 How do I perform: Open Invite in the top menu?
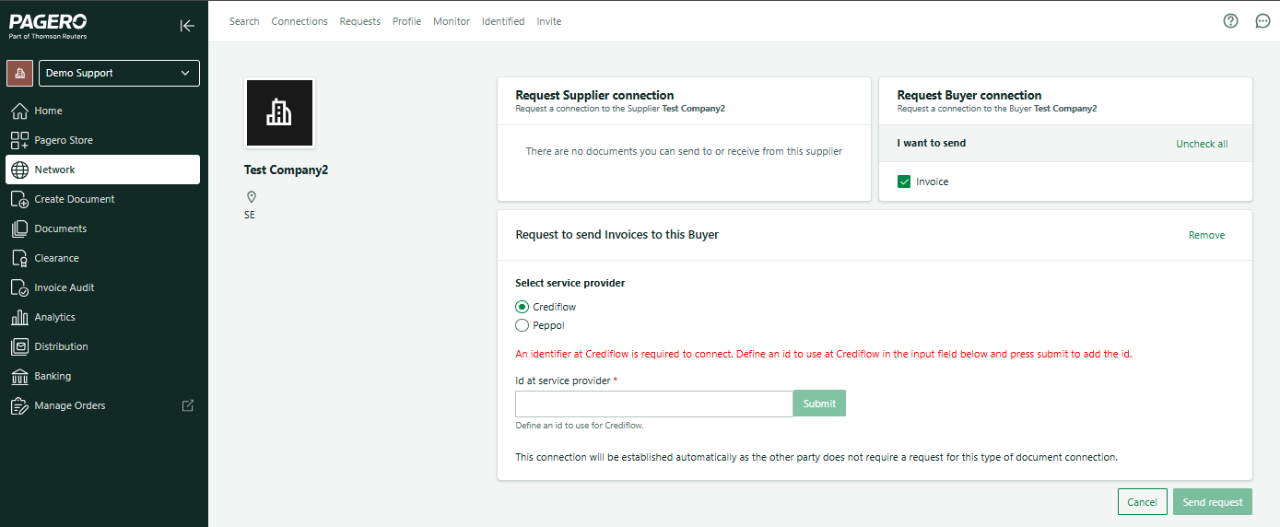(x=549, y=21)
